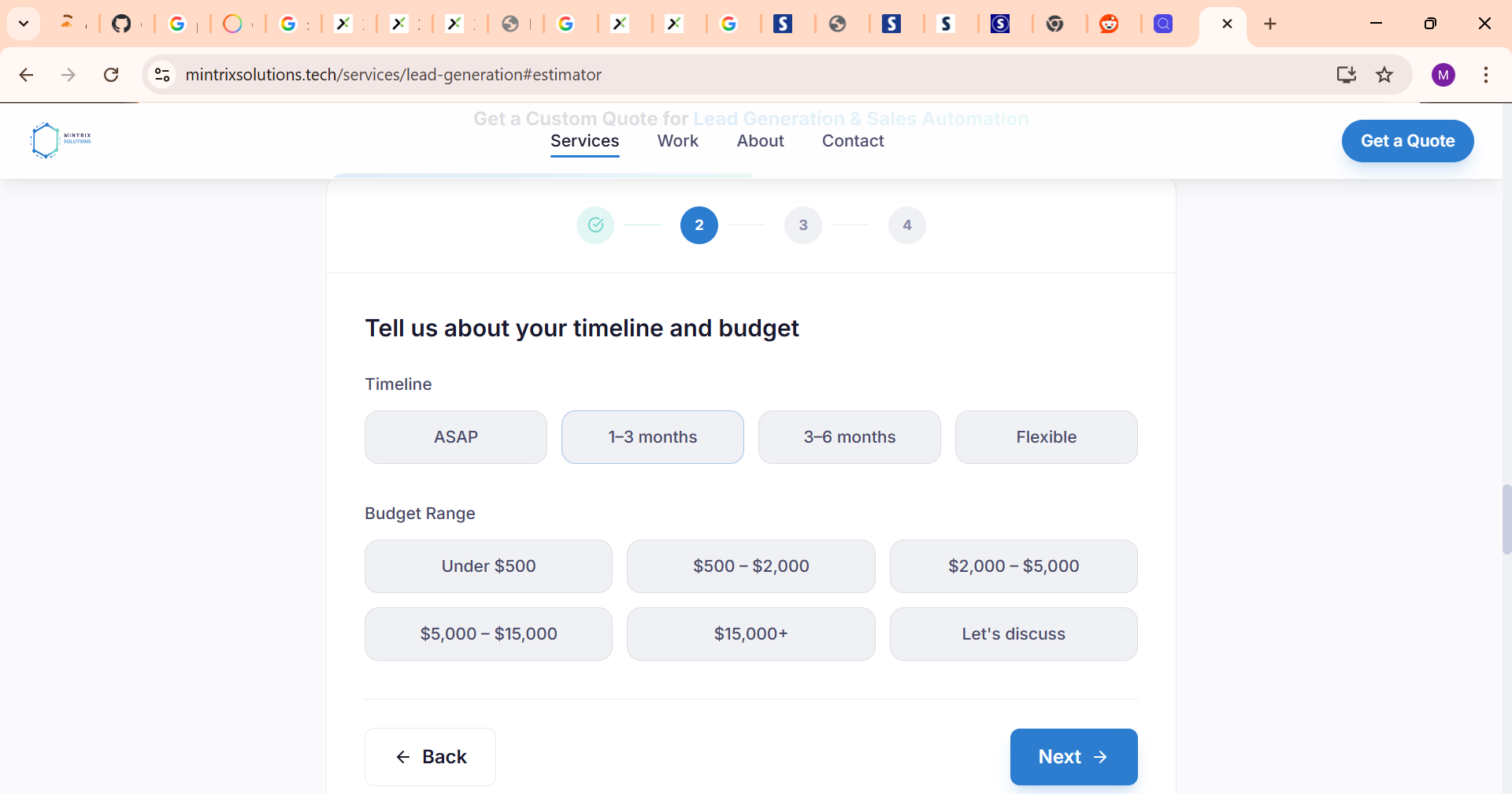The image size is (1512, 794).
Task: Click the page vertical scrollbar thumb
Action: coord(1506,520)
